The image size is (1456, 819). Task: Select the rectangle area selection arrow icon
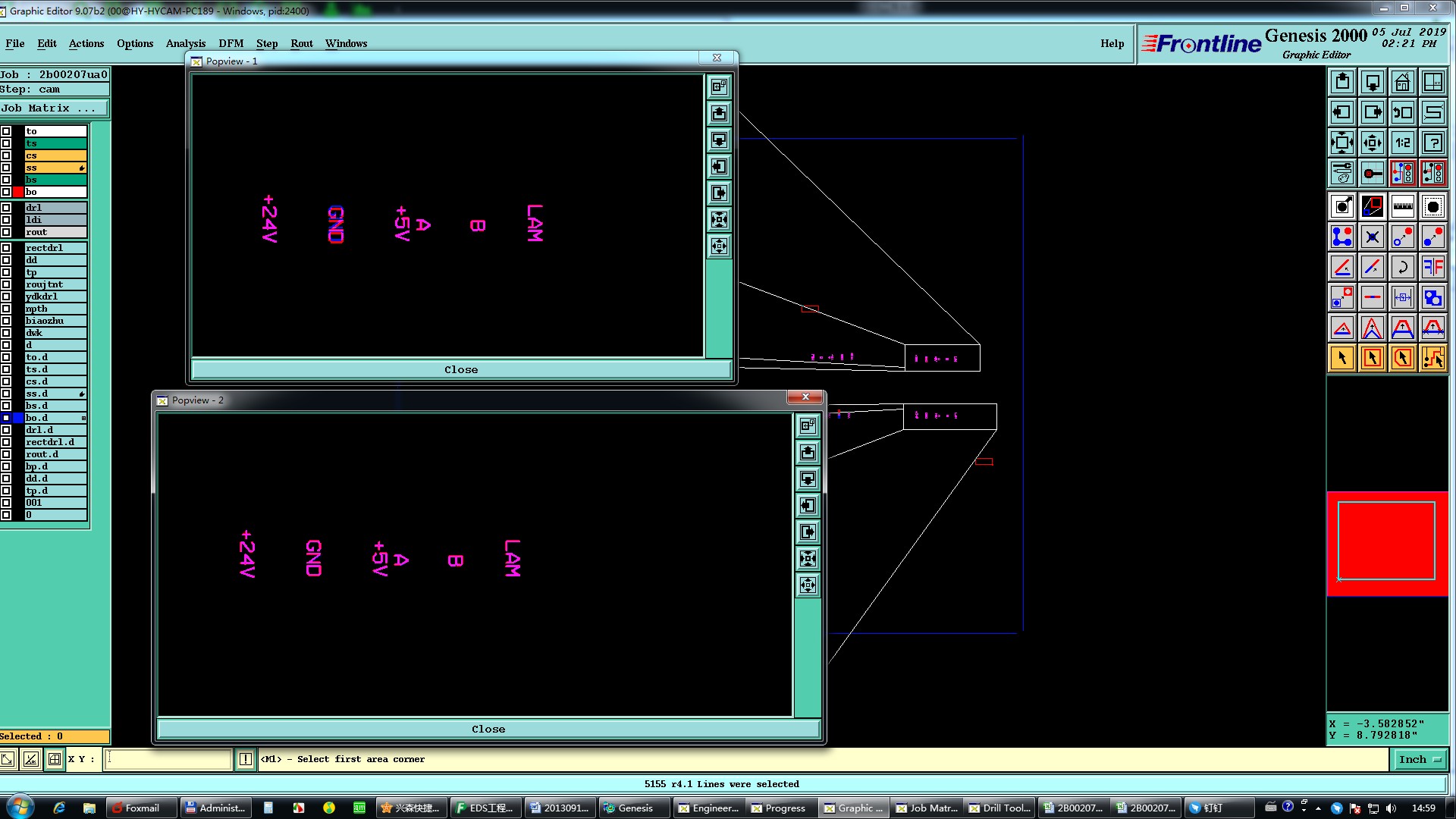point(1372,358)
